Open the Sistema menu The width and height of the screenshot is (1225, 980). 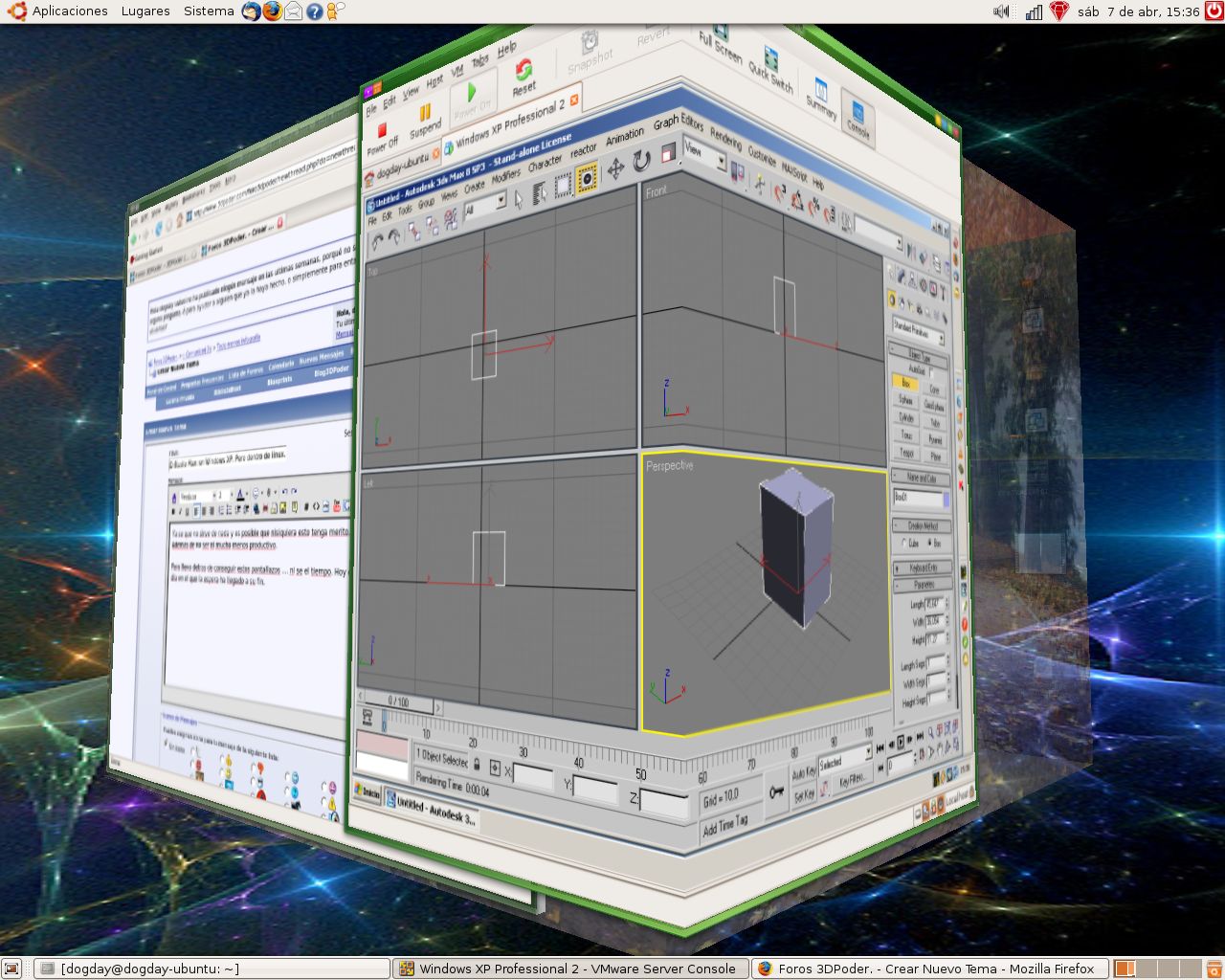pos(209,11)
